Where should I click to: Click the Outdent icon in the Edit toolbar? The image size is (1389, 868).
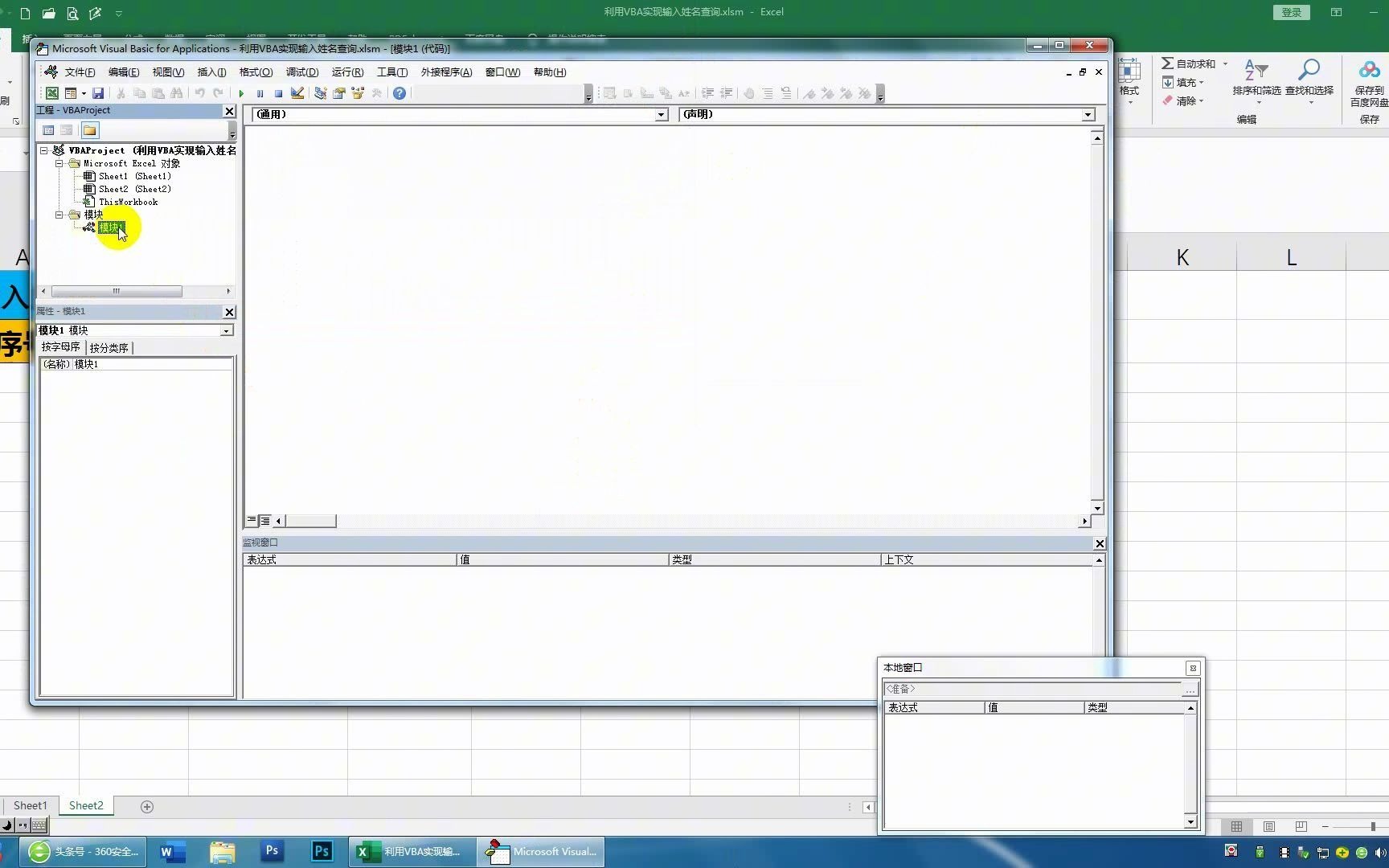tap(726, 93)
